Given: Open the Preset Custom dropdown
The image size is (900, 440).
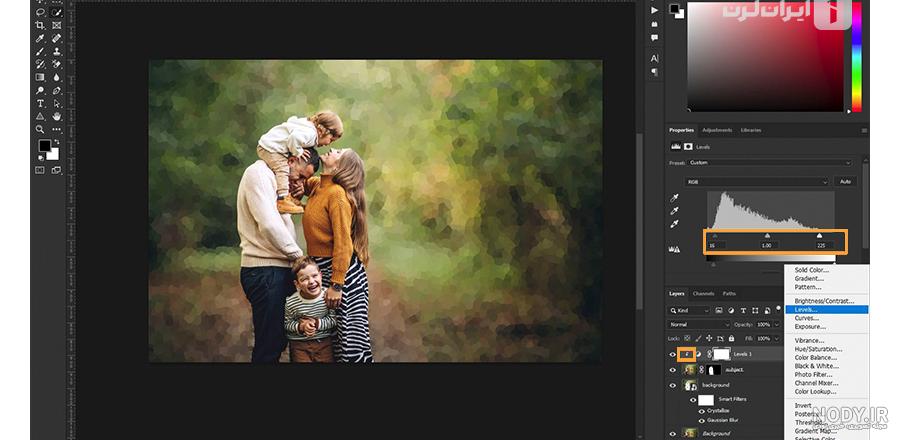Looking at the screenshot, I should pos(769,163).
